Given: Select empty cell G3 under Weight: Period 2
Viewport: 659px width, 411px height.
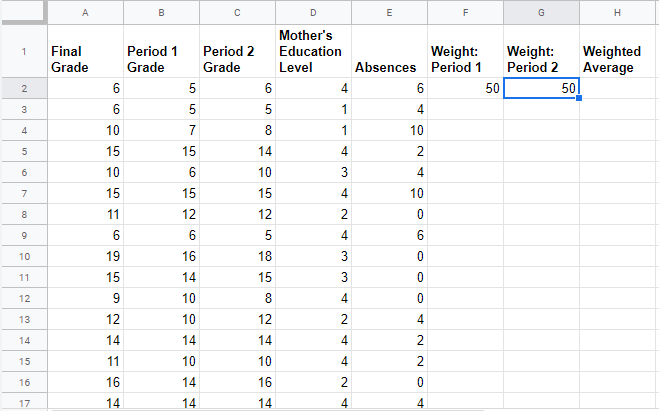Looking at the screenshot, I should point(541,109).
